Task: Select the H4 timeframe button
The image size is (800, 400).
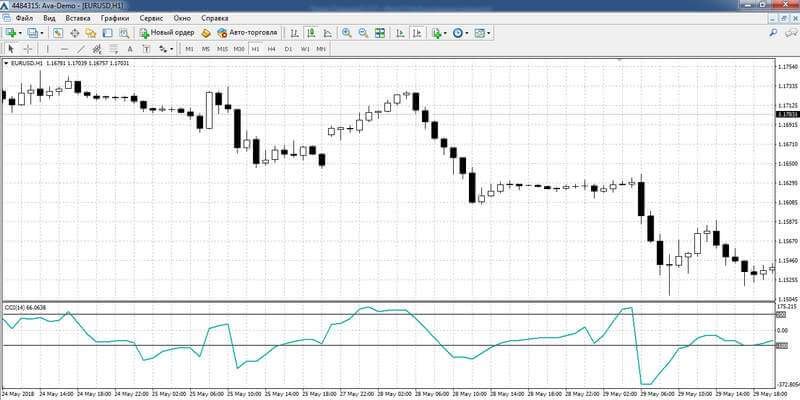Action: coord(271,48)
